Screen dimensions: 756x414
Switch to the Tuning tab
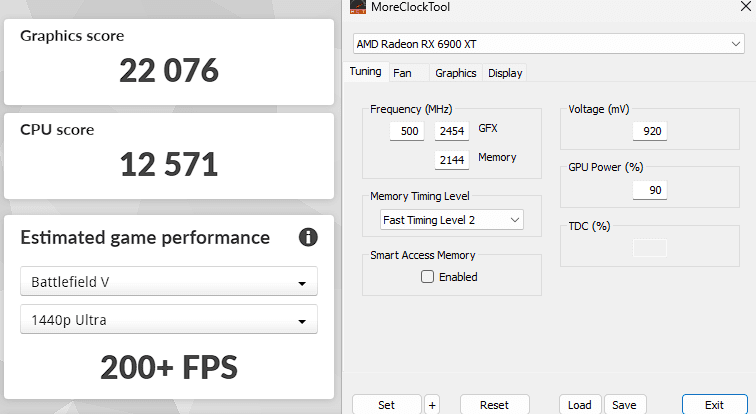point(365,72)
